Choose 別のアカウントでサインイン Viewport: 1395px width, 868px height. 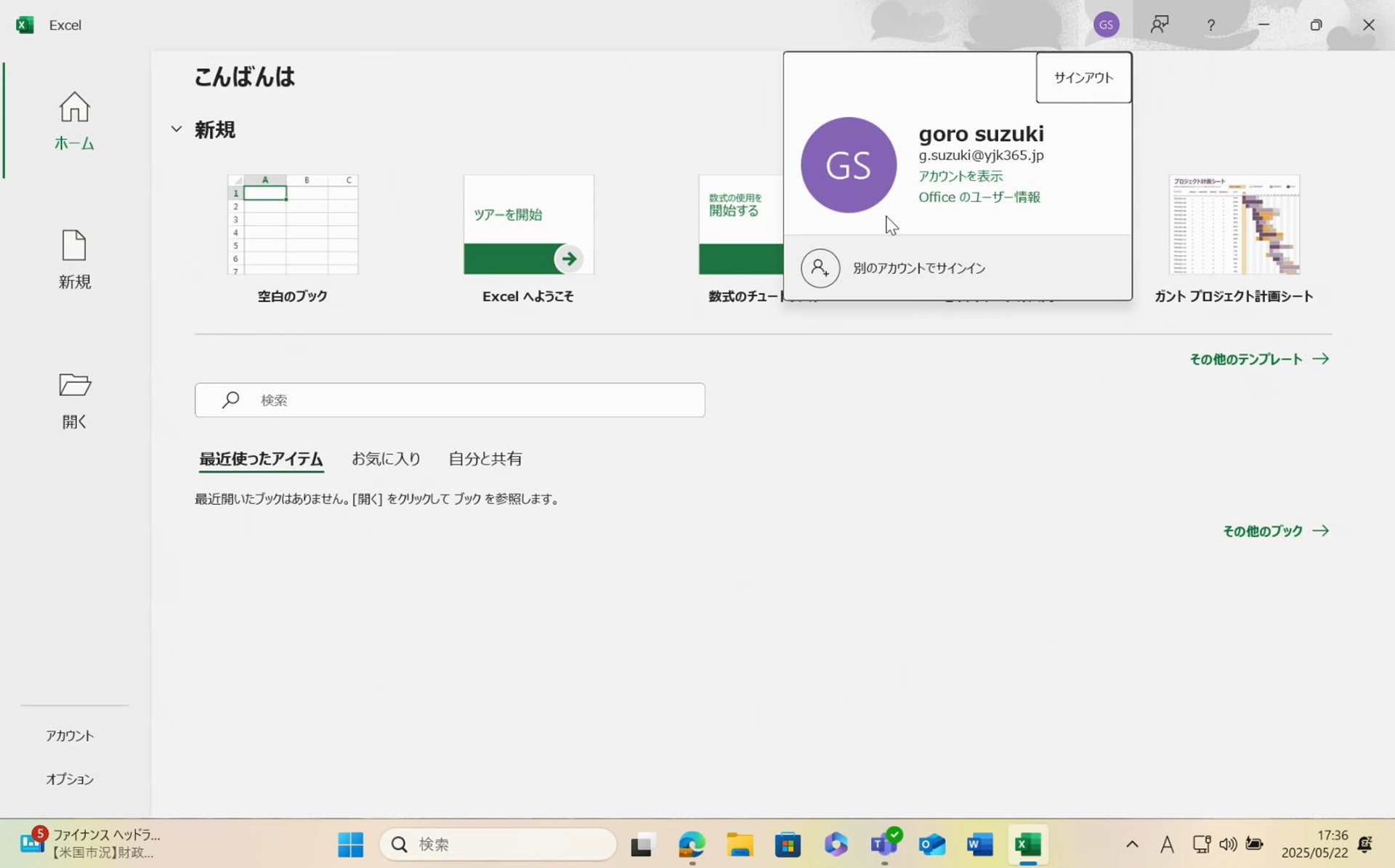pos(958,268)
